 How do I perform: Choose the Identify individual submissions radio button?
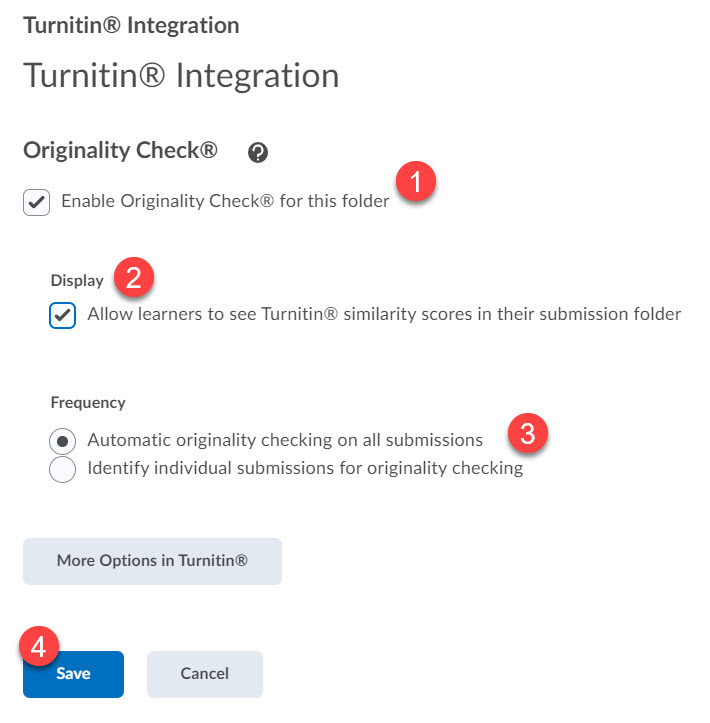pyautogui.click(x=63, y=469)
